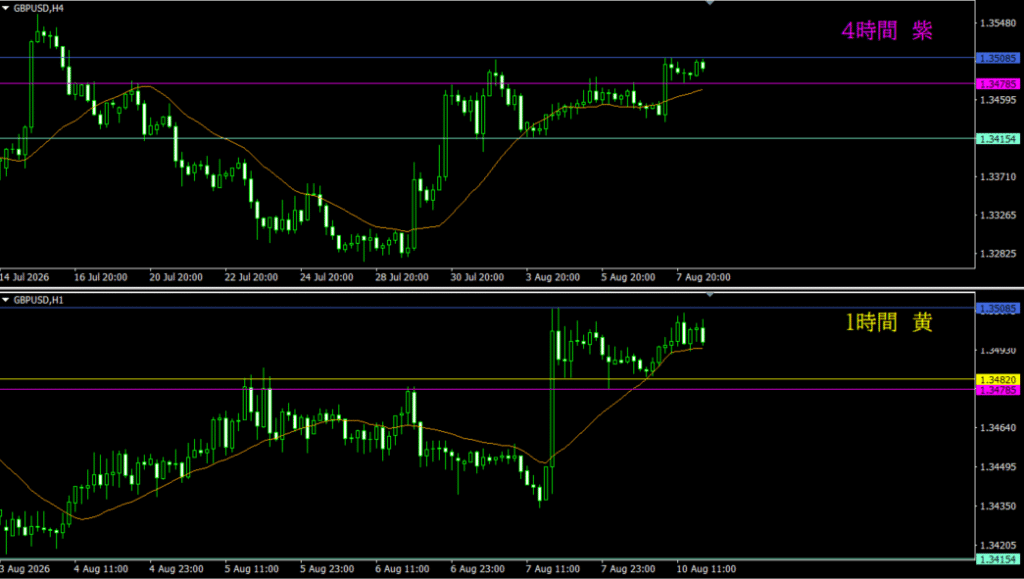This screenshot has height=579, width=1024.
Task: Click the '30 Jul 20:00' time axis label
Action: tap(477, 277)
